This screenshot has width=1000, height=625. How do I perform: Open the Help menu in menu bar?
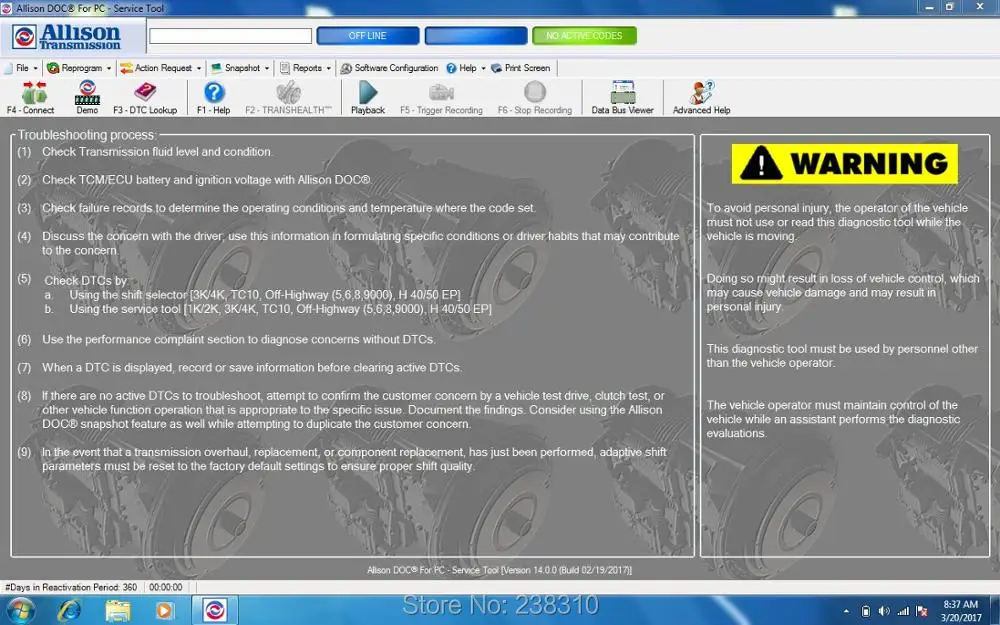click(466, 68)
